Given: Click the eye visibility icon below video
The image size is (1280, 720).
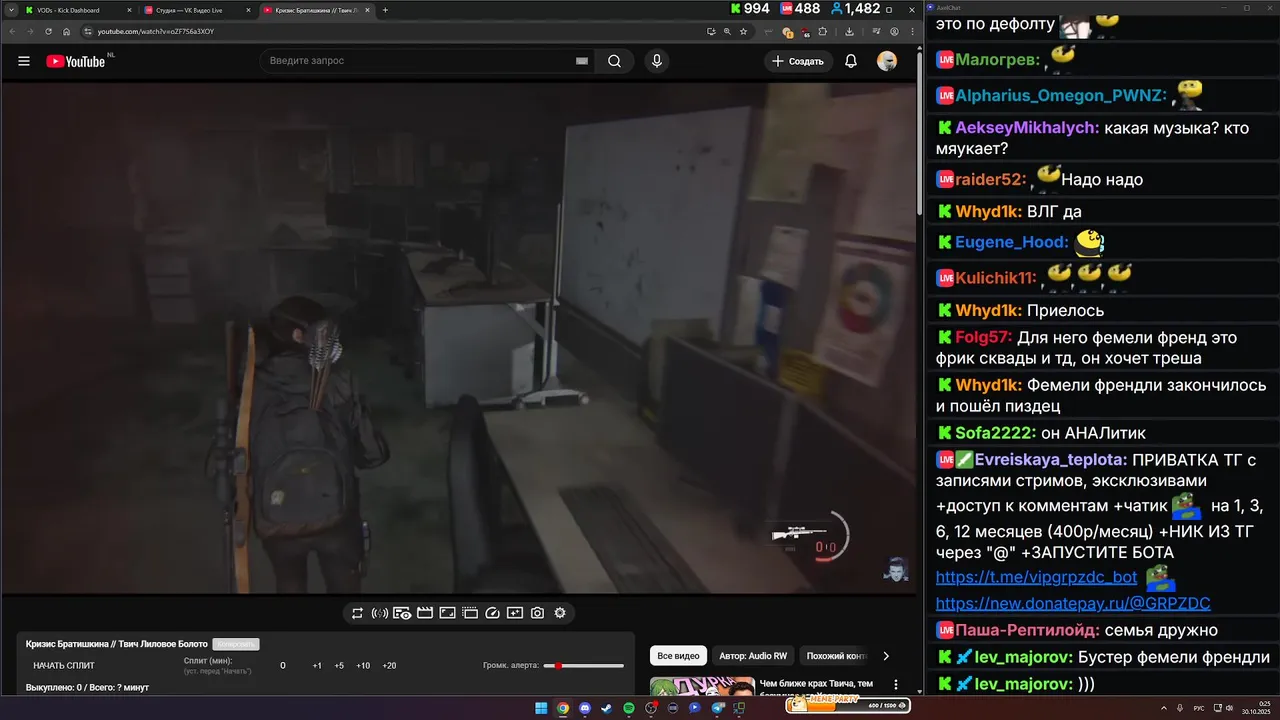Looking at the screenshot, I should coord(402,613).
